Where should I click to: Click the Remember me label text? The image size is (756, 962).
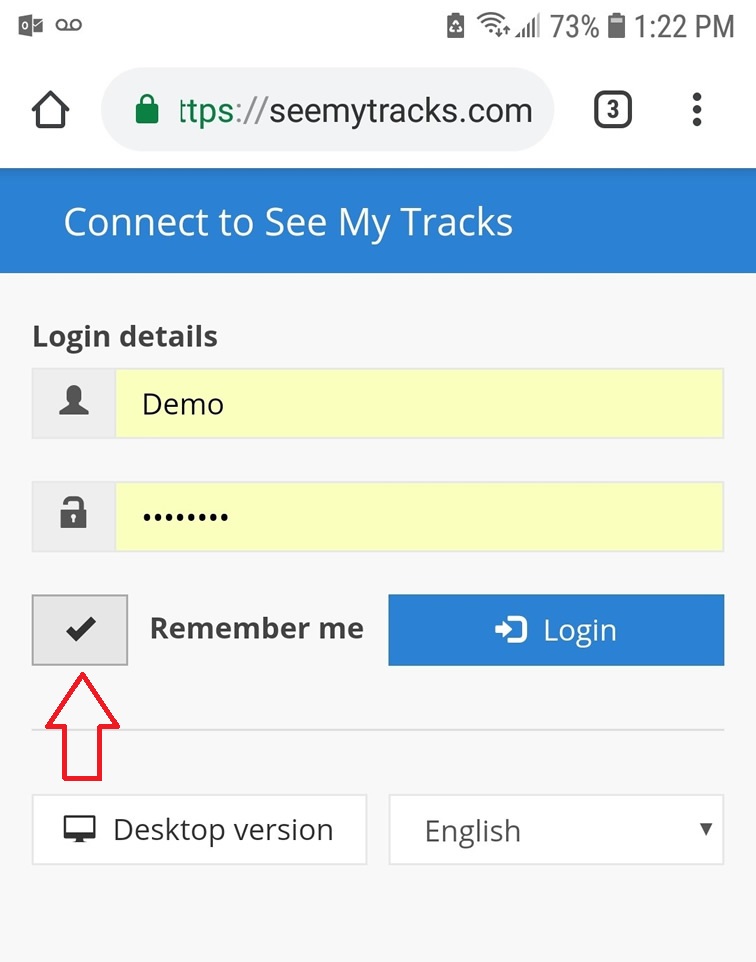pos(256,628)
